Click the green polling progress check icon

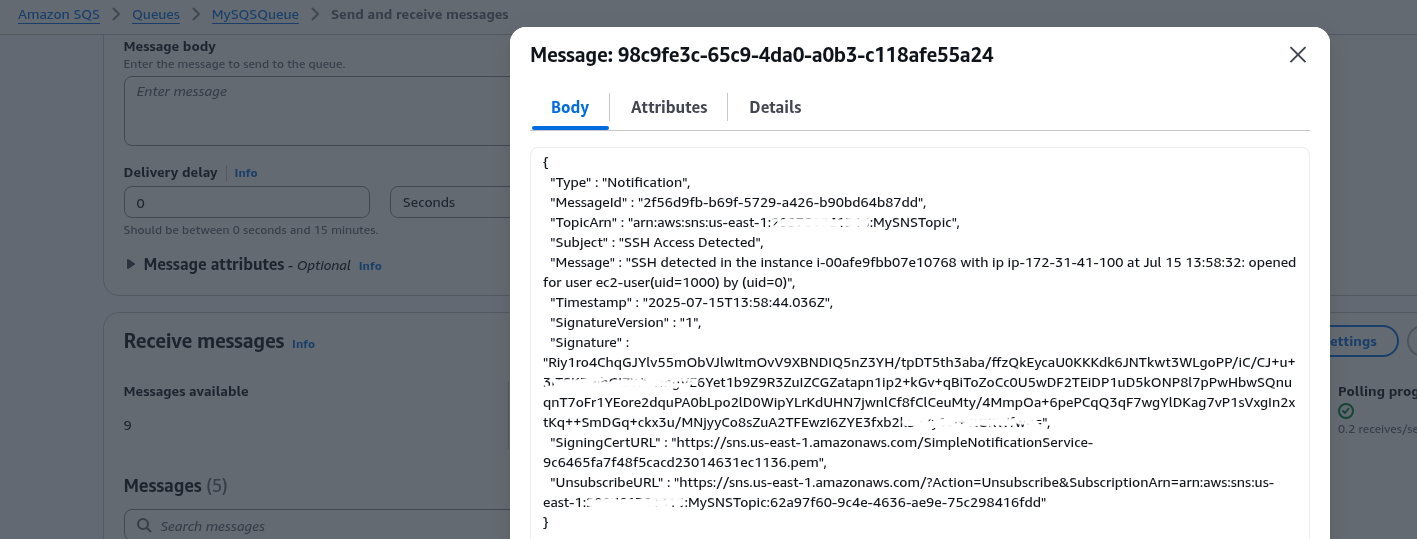(1346, 411)
